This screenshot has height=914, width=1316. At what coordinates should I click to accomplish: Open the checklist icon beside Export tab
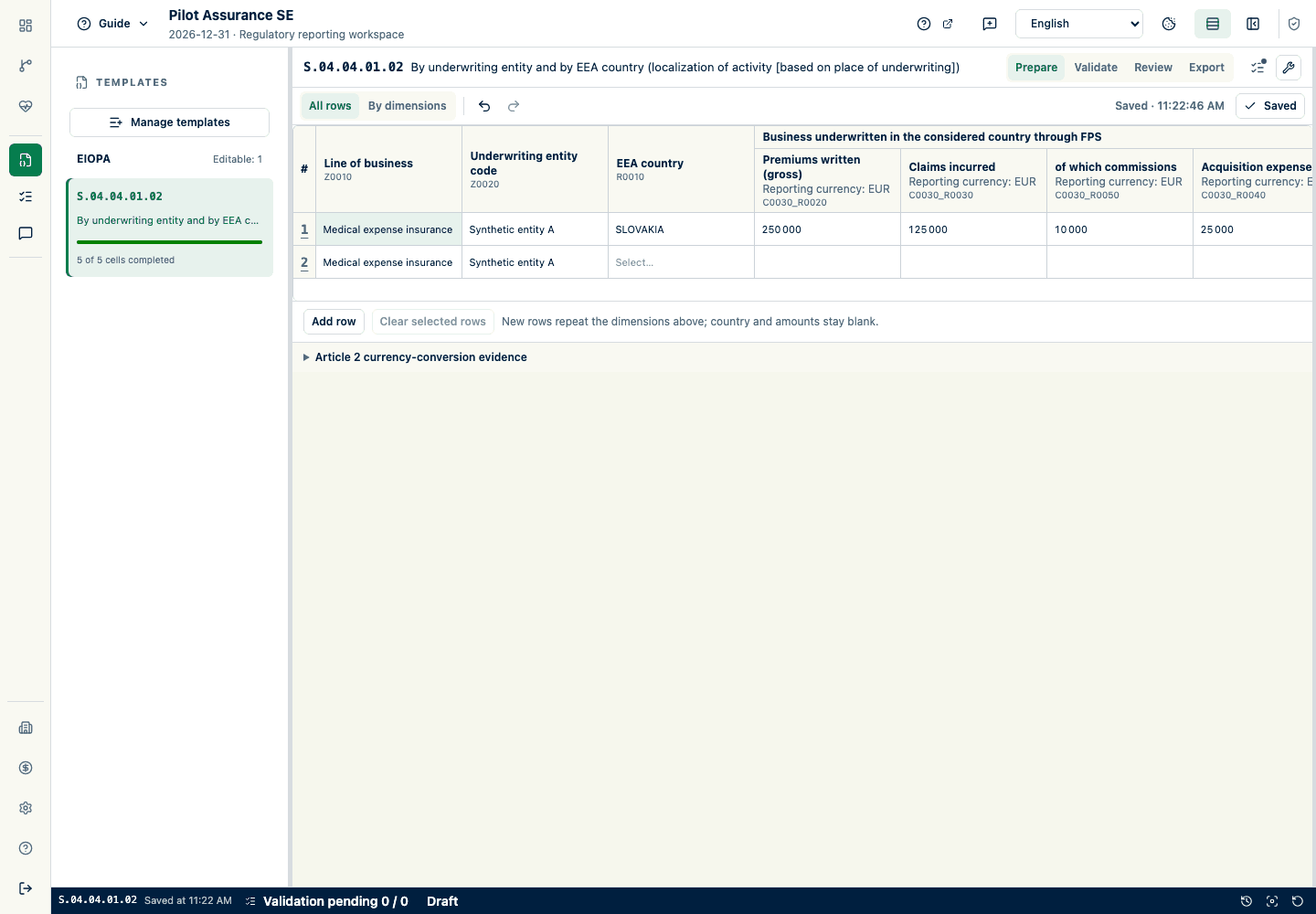point(1258,68)
